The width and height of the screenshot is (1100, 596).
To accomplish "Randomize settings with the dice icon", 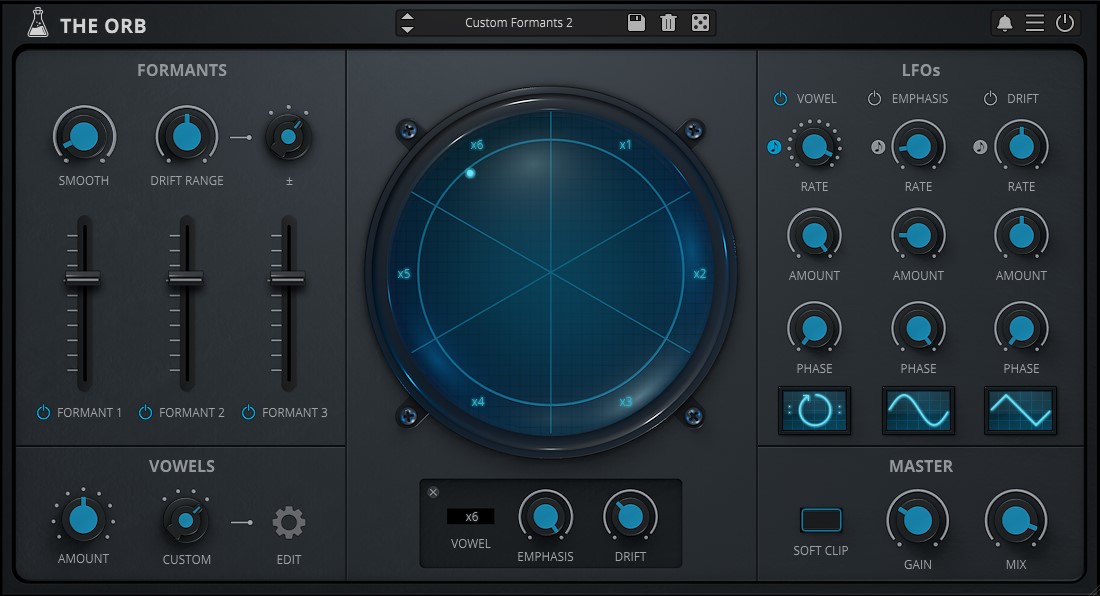I will (x=700, y=23).
